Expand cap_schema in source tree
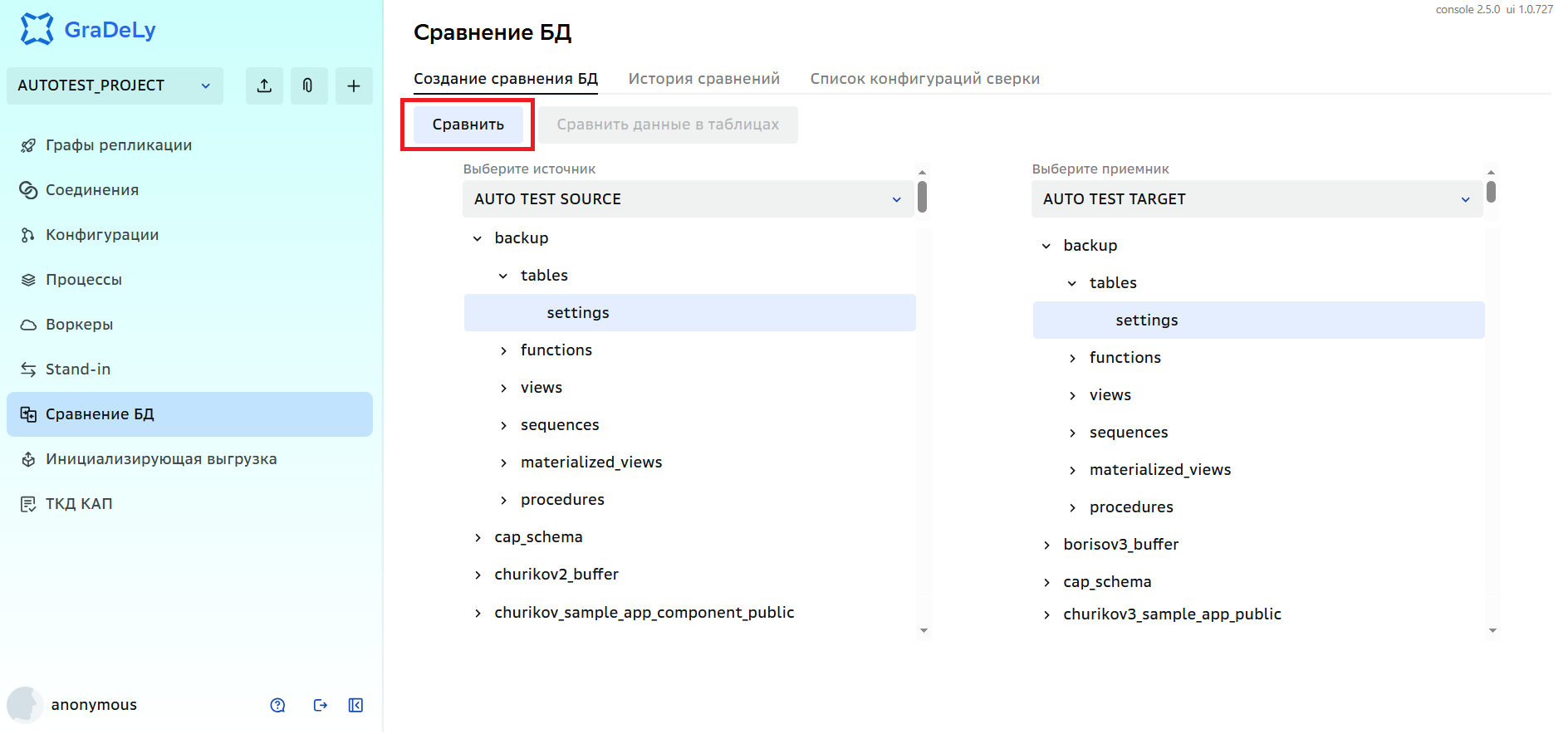This screenshot has width=1568, height=734. tap(478, 537)
